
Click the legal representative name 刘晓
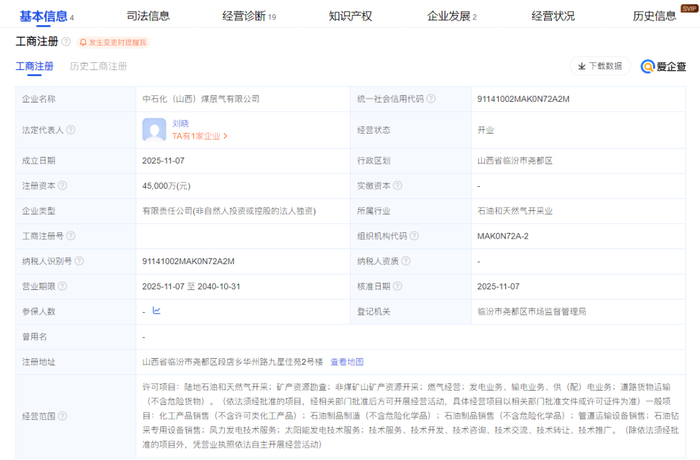181,123
